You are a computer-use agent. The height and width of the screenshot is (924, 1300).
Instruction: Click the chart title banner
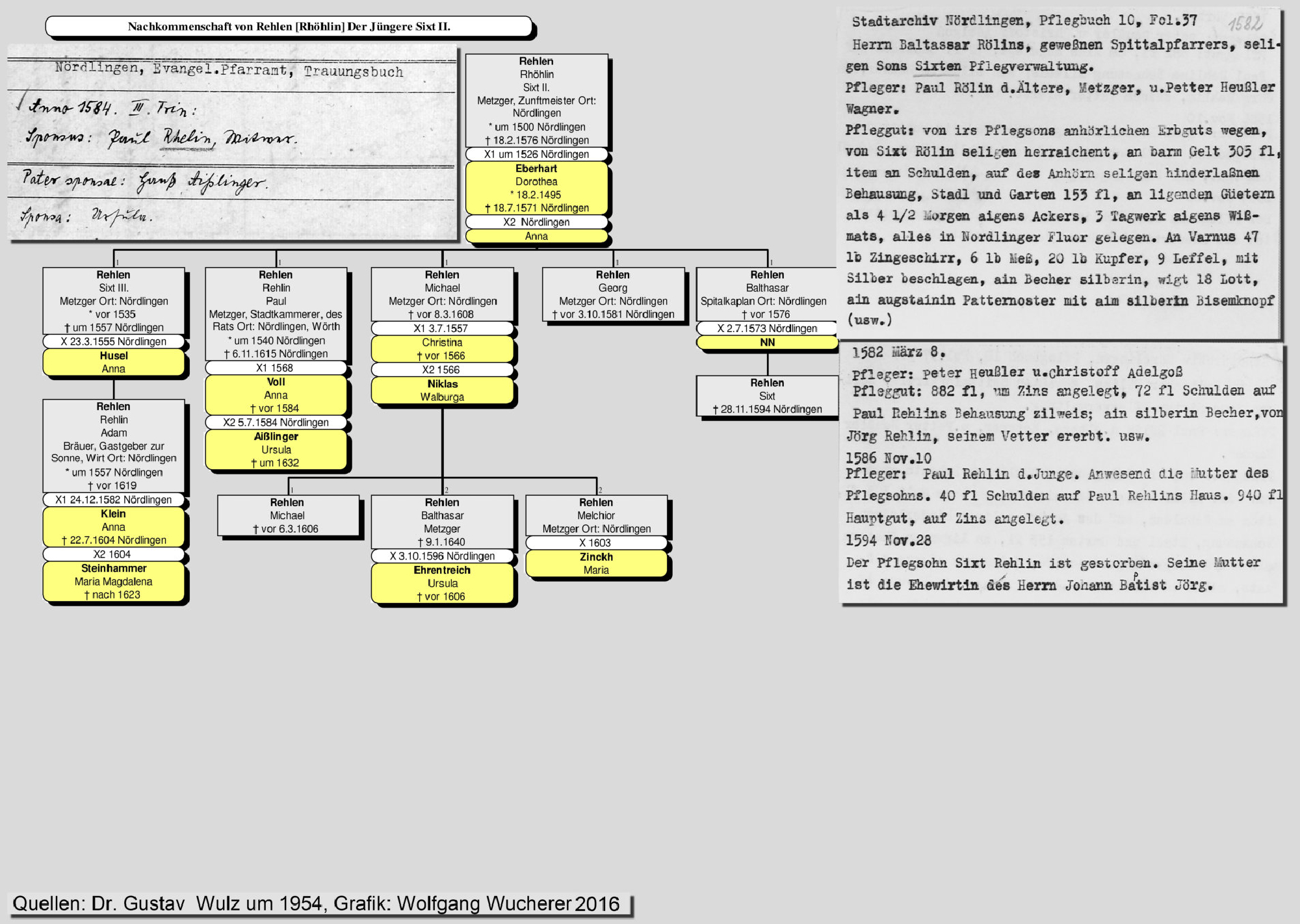[289, 27]
